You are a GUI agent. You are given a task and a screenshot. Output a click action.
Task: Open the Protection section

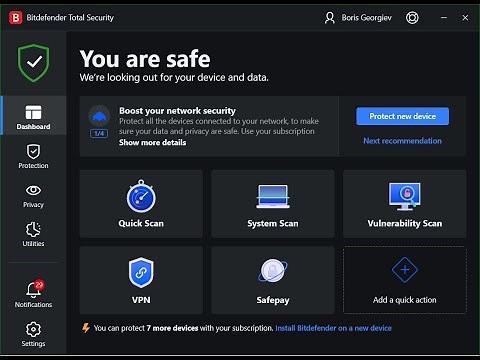33,156
